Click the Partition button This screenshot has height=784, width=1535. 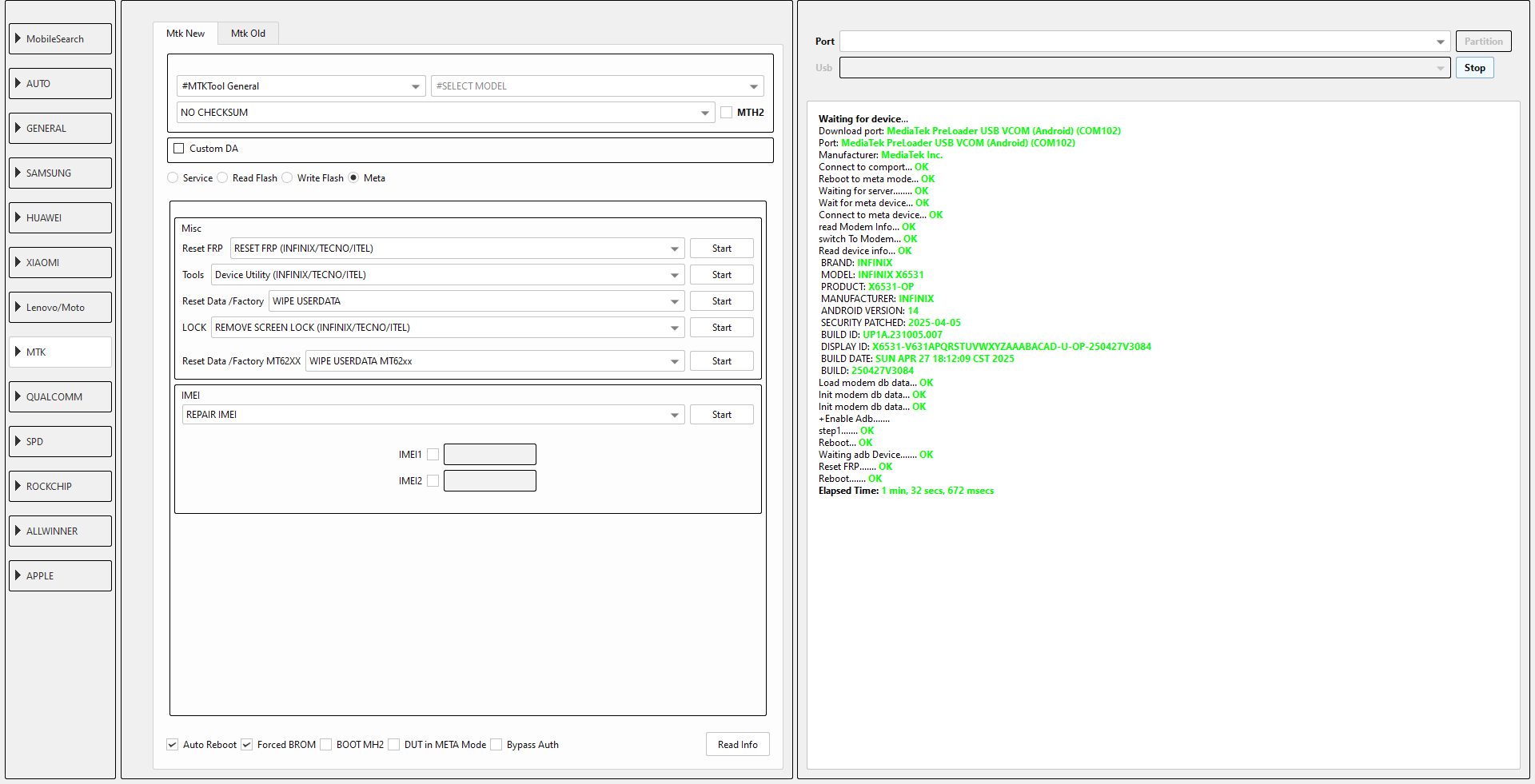coord(1483,41)
